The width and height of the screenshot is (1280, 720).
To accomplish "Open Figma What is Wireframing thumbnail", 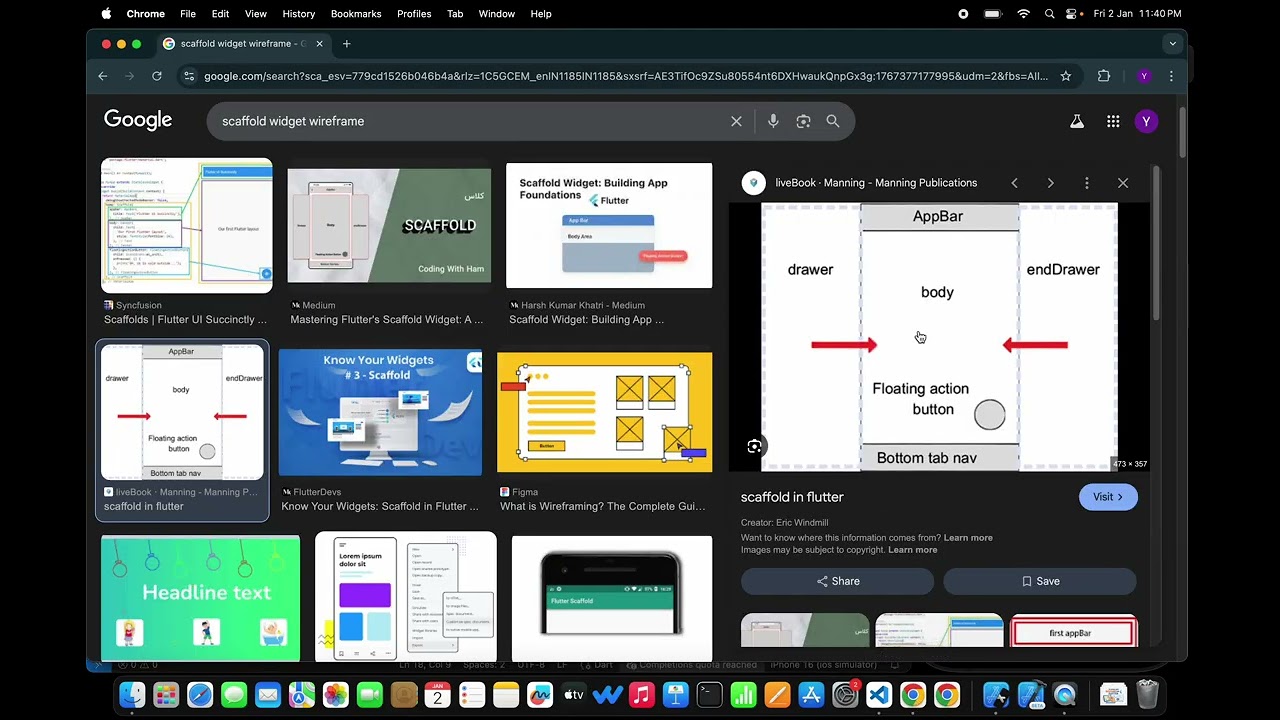I will [x=604, y=412].
